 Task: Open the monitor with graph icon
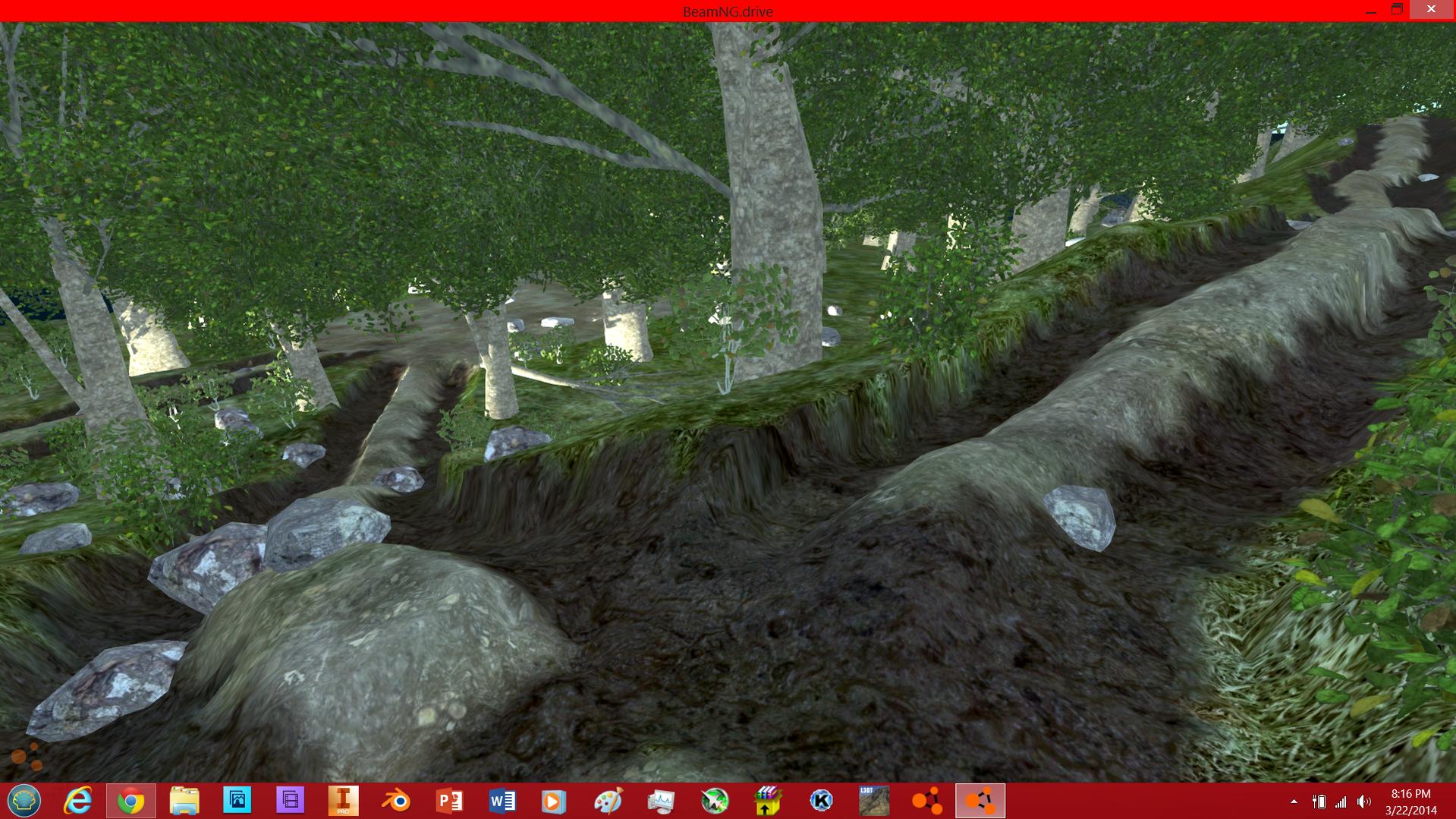661,802
